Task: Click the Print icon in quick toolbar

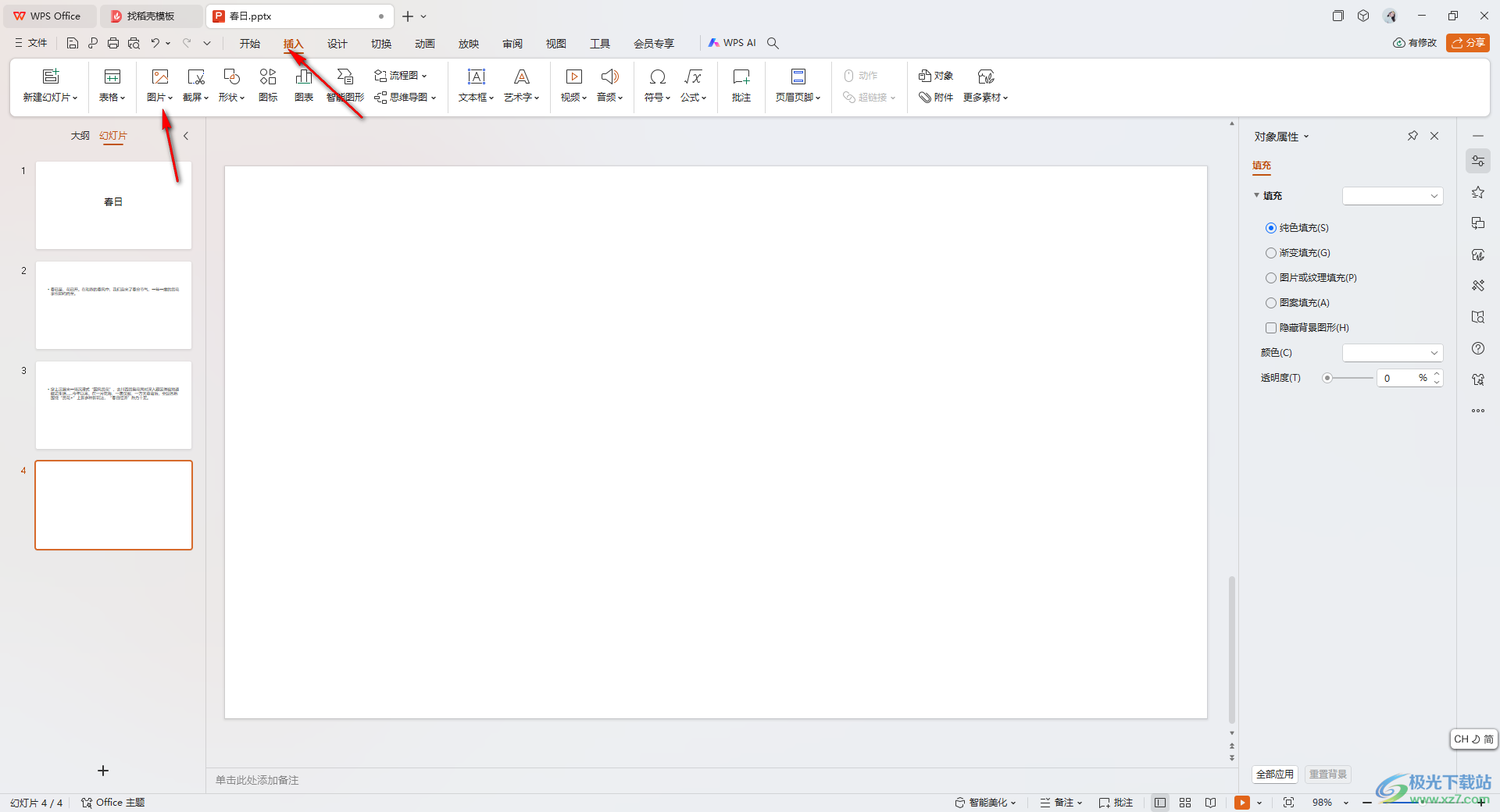Action: 113,43
